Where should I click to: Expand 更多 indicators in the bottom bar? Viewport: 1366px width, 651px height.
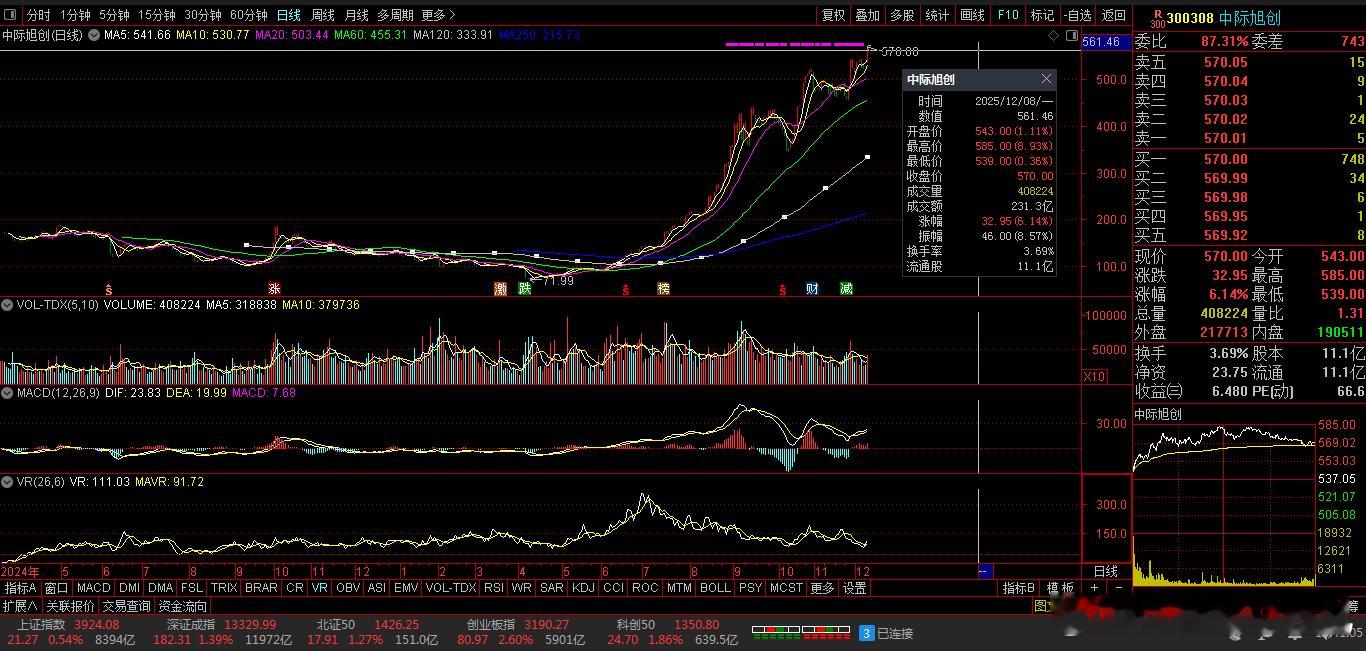click(x=822, y=588)
